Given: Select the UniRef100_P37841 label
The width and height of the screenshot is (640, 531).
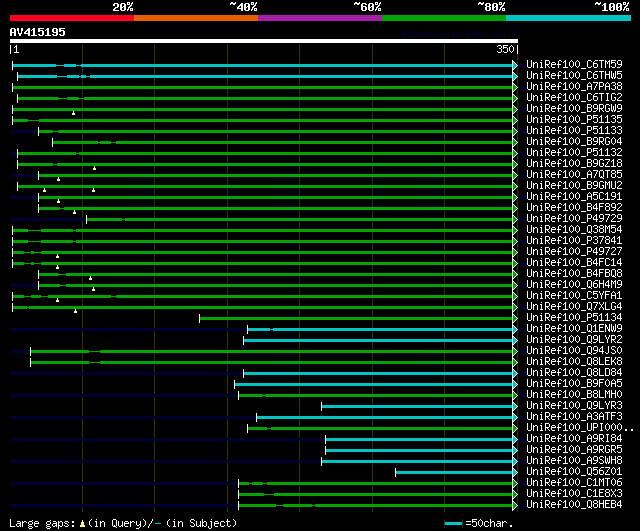Looking at the screenshot, I should point(574,241).
